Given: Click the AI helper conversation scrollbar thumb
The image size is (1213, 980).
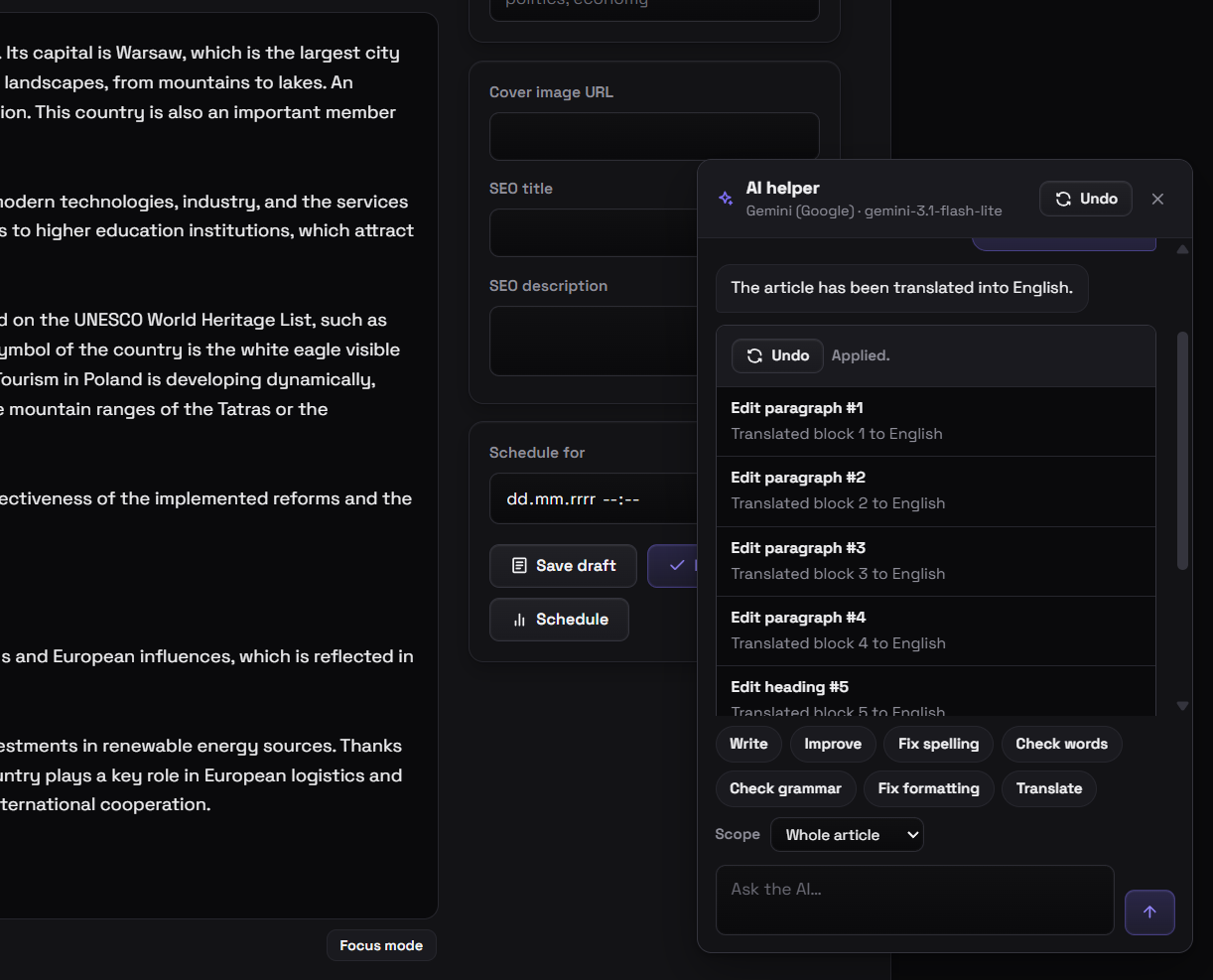Looking at the screenshot, I should (x=1182, y=451).
